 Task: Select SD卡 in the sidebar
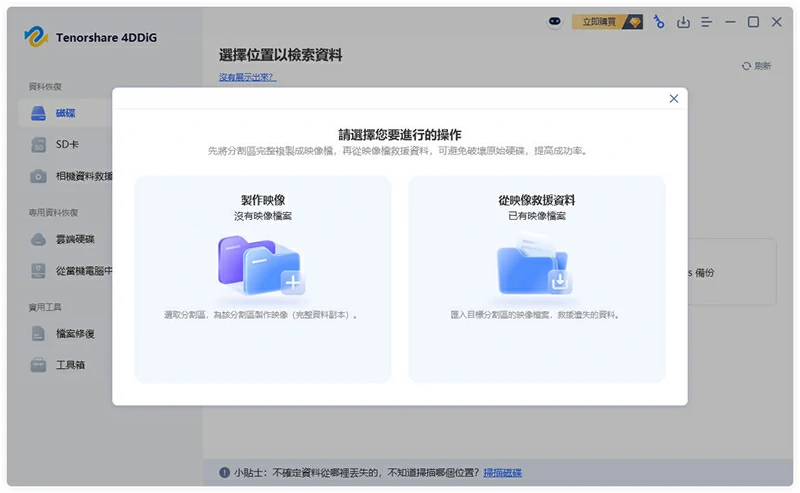(x=65, y=144)
